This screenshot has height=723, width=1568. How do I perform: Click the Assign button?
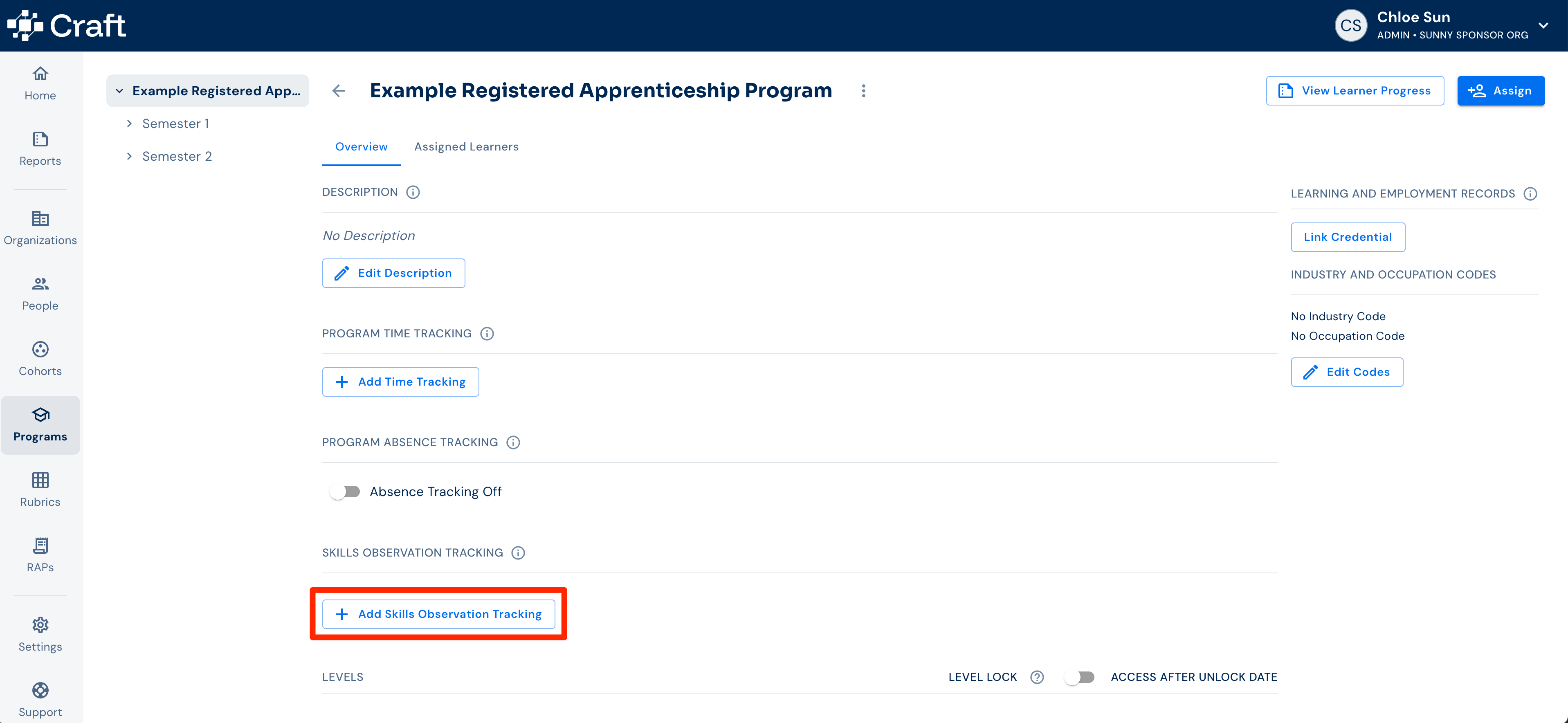[x=1501, y=91]
